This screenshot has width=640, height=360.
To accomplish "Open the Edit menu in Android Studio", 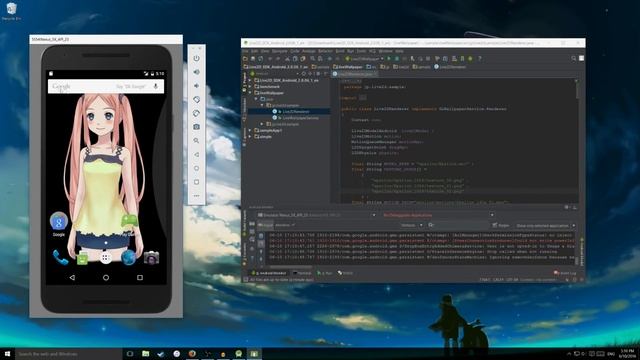I will pos(254,51).
